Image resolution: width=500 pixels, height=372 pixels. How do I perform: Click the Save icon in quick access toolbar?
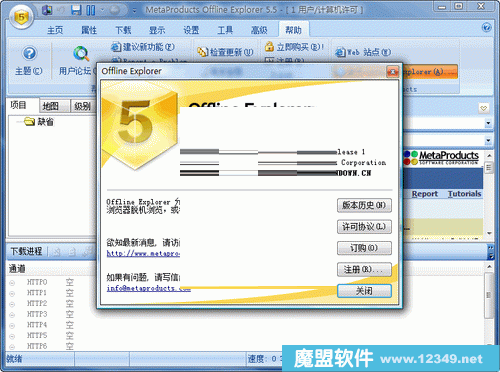[76, 10]
